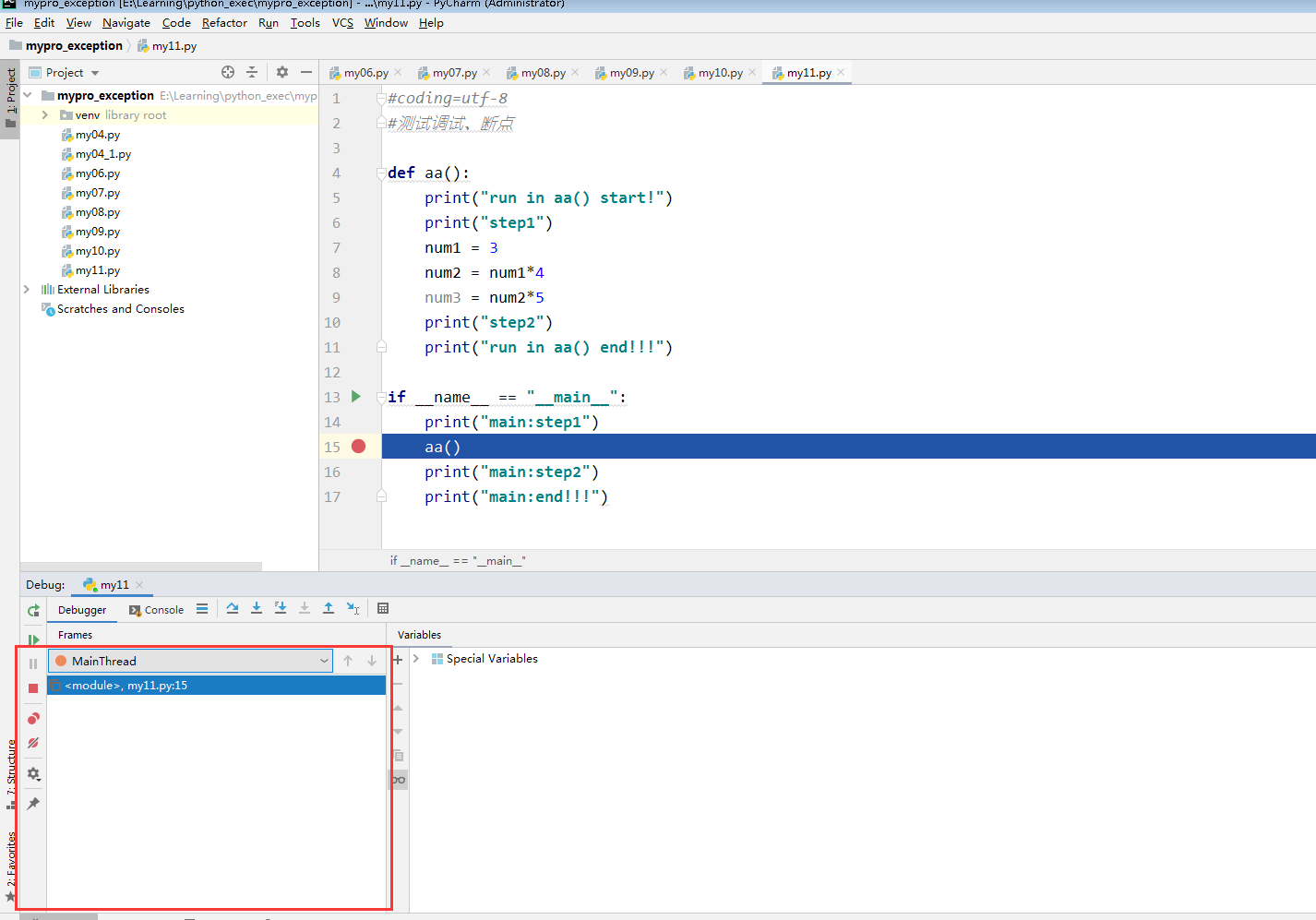Viewport: 1316px width, 920px height.
Task: Expand Special Variables node
Action: (416, 659)
